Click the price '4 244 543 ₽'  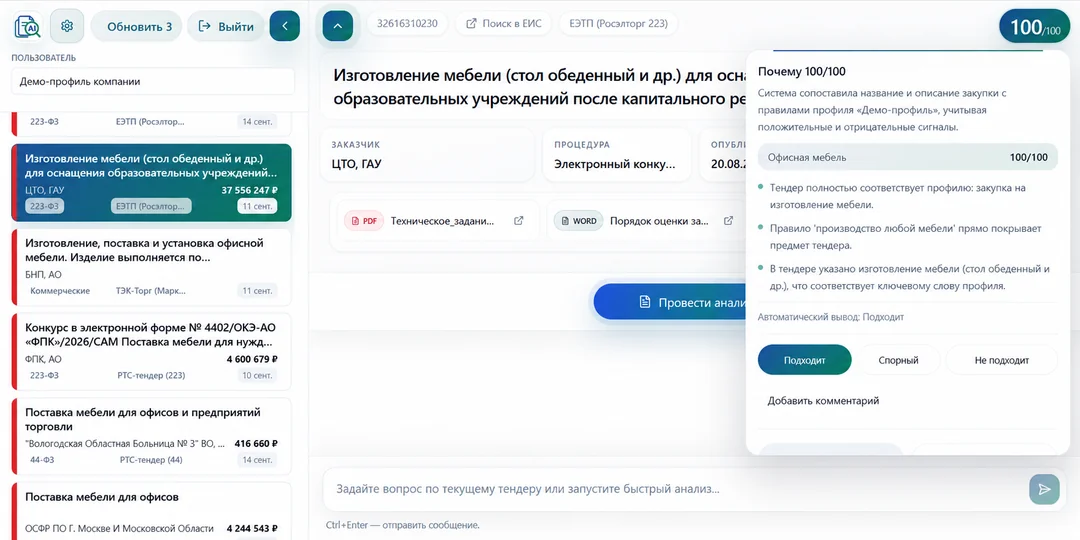pyautogui.click(x=252, y=528)
